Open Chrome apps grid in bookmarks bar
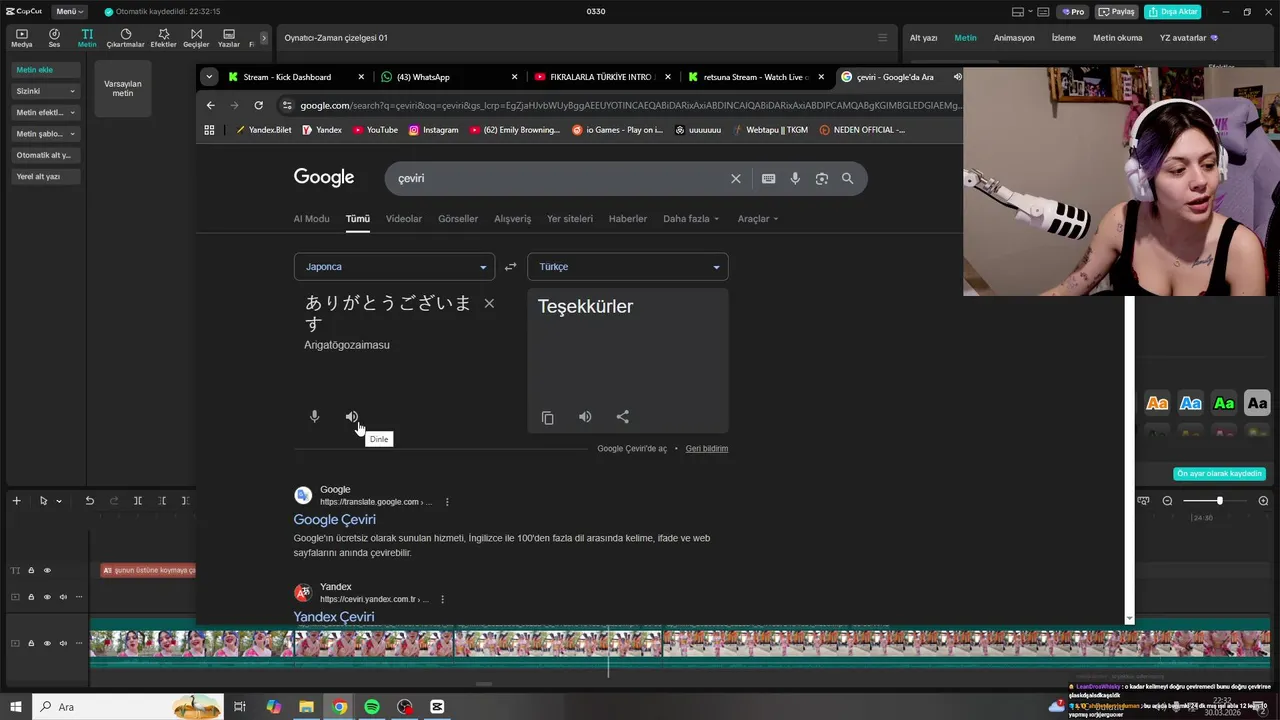1280x720 pixels. [209, 130]
